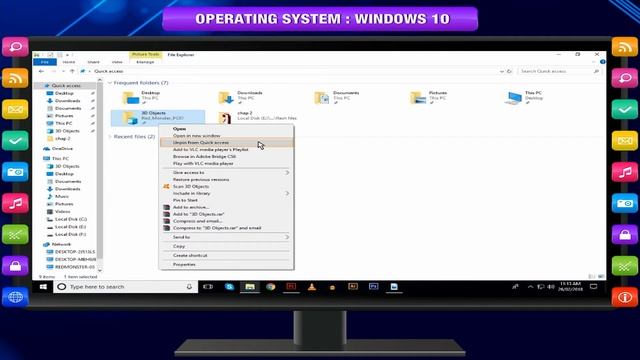Open the Manage tab under Picture Tools
Viewport: 640px width, 360px height.
(145, 62)
